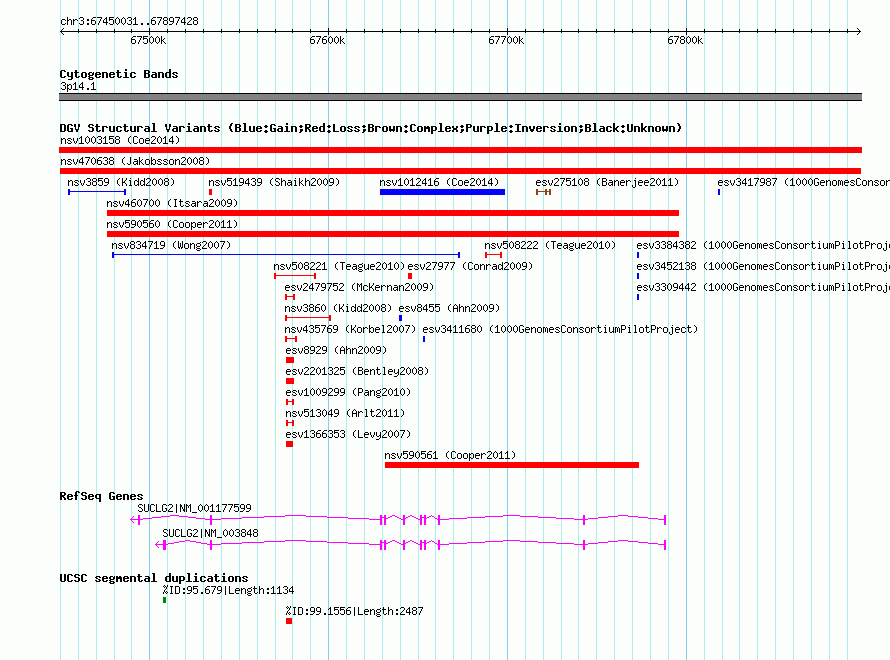Viewport: 890px width, 660px height.
Task: Click the SUCLG2|NM_001177599 gene label
Action: click(194, 508)
